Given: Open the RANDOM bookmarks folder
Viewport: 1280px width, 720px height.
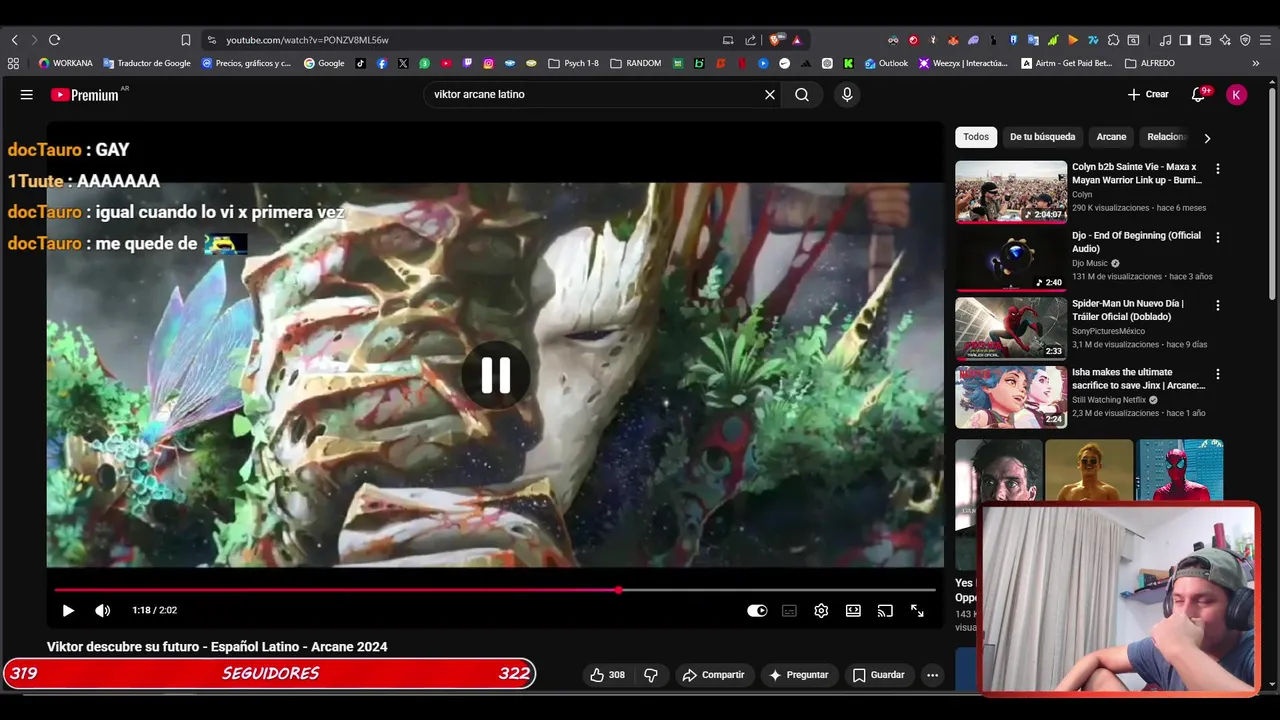Looking at the screenshot, I should pyautogui.click(x=635, y=63).
